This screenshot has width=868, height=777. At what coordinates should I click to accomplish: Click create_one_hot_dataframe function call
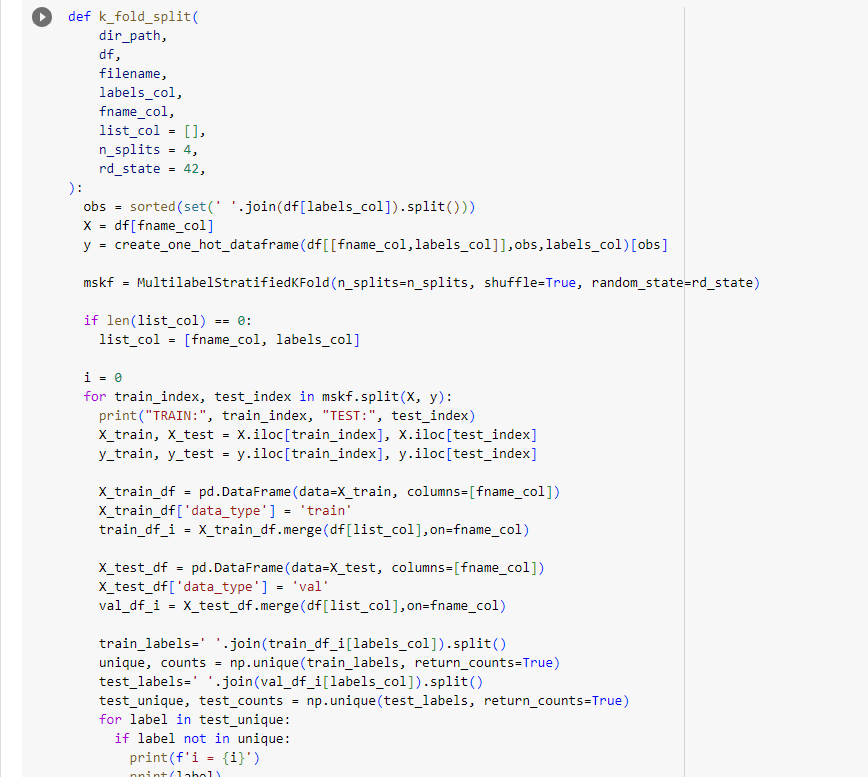[206, 245]
